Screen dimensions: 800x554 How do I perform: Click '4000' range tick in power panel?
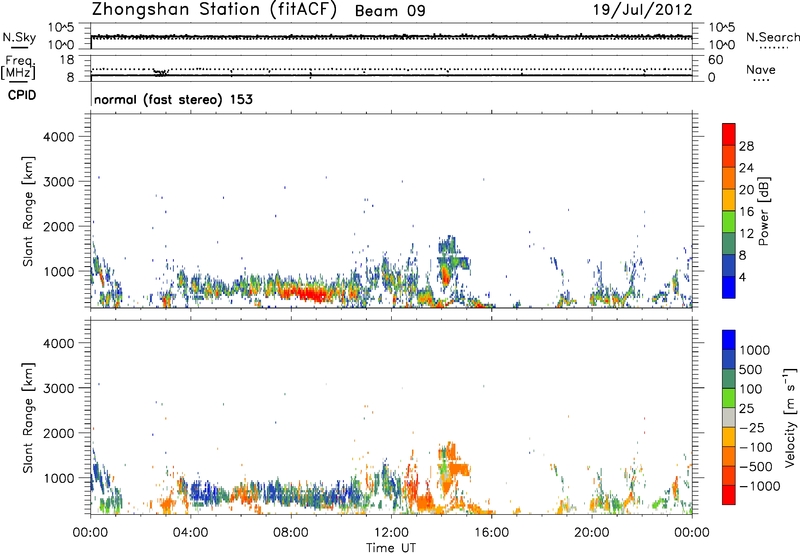tap(59, 137)
